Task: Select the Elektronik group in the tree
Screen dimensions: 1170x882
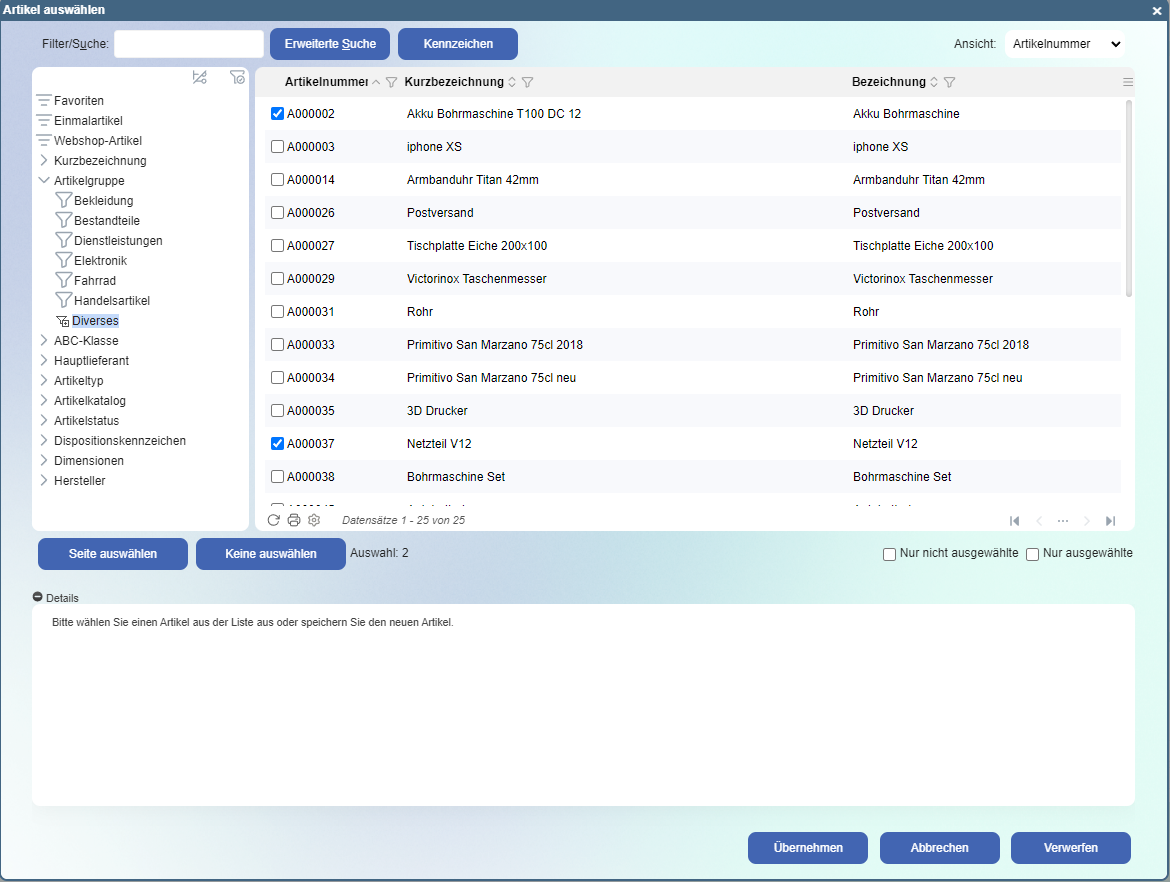Action: click(100, 261)
